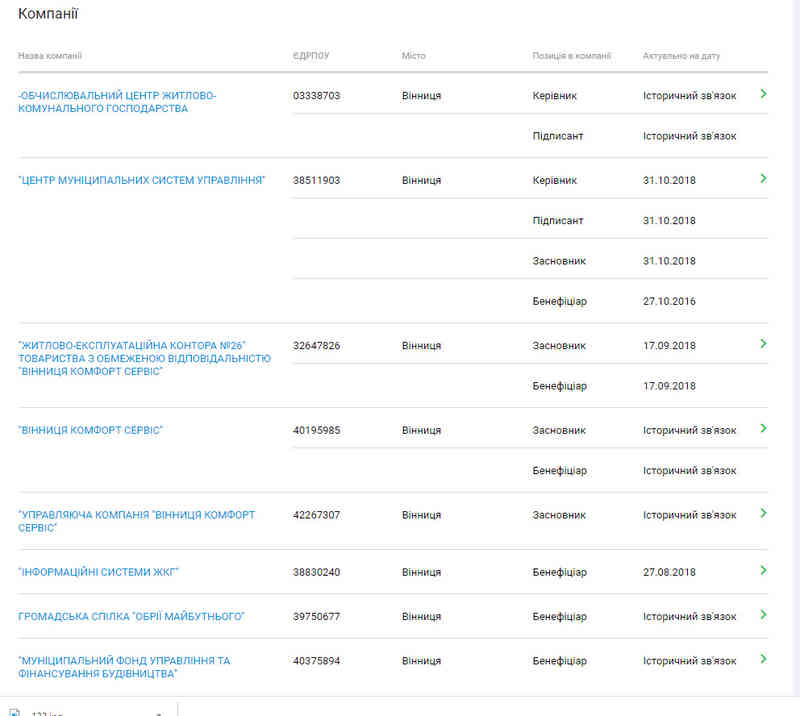Open the green arrow for ЕДРПОУ 03338703 row

[763, 94]
